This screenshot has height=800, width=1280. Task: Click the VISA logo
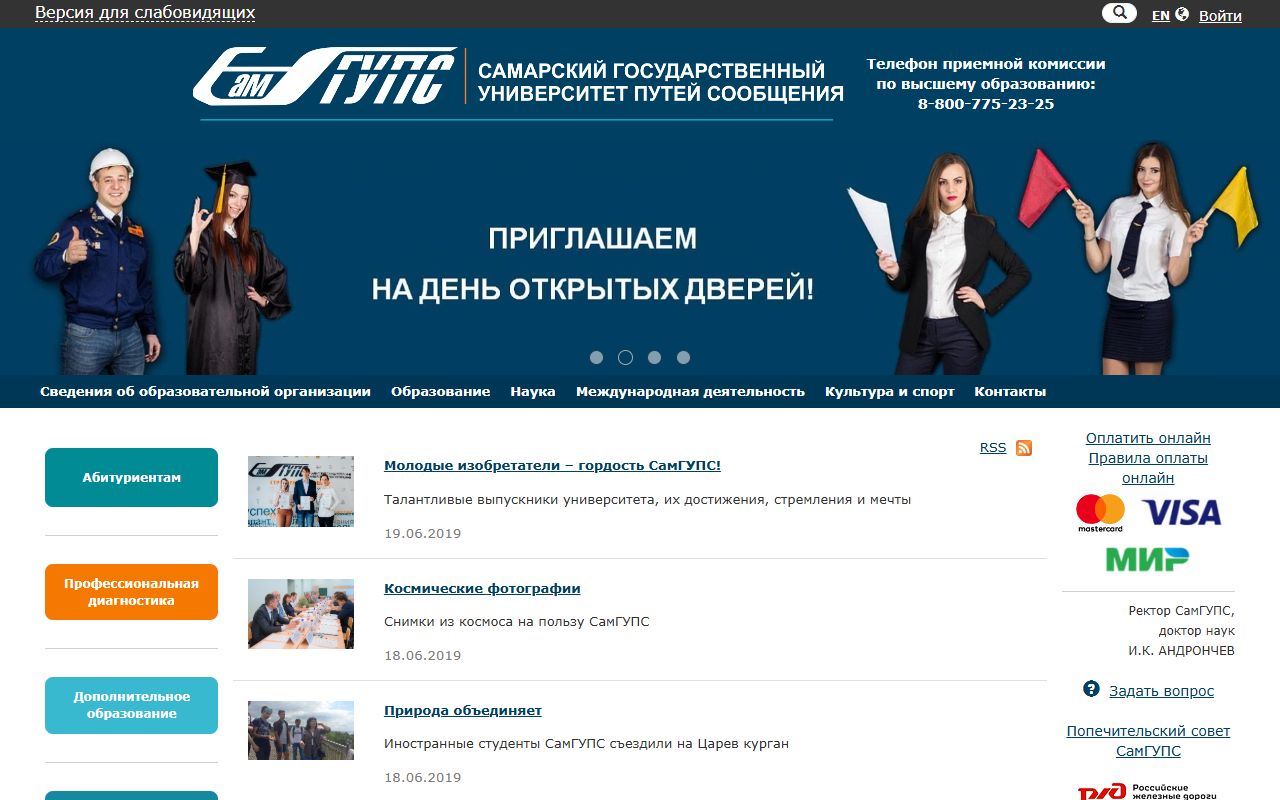coord(1181,513)
